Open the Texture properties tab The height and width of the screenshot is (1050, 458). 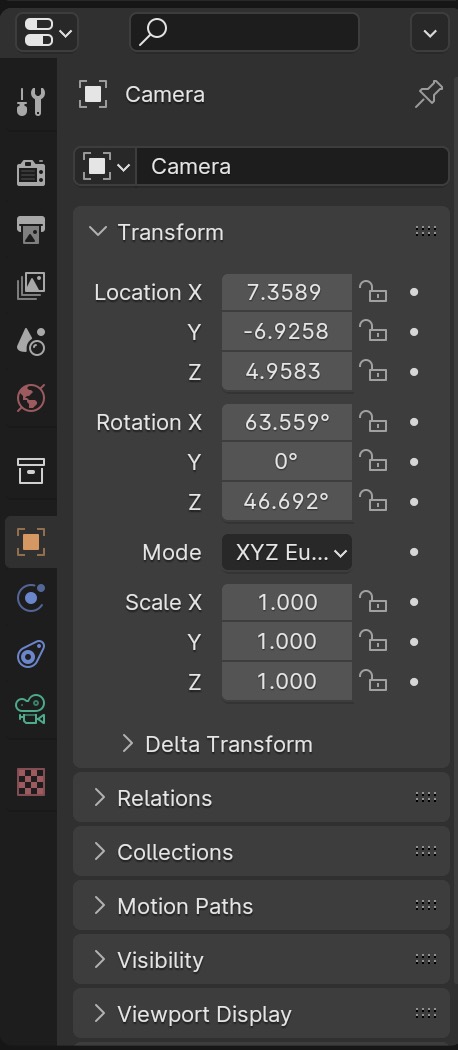click(x=30, y=781)
